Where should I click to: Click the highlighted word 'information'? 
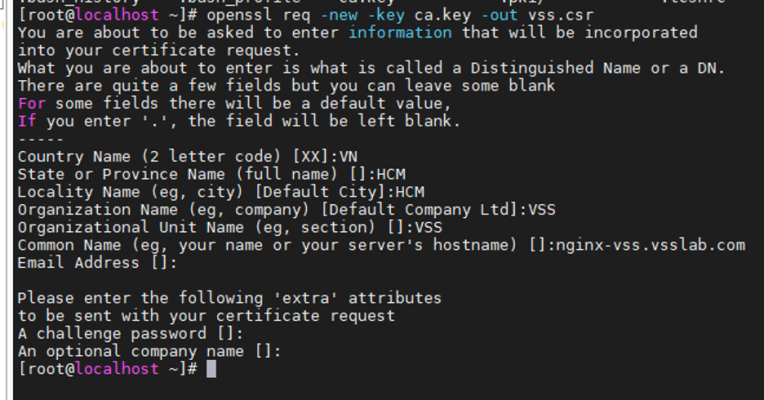[400, 33]
